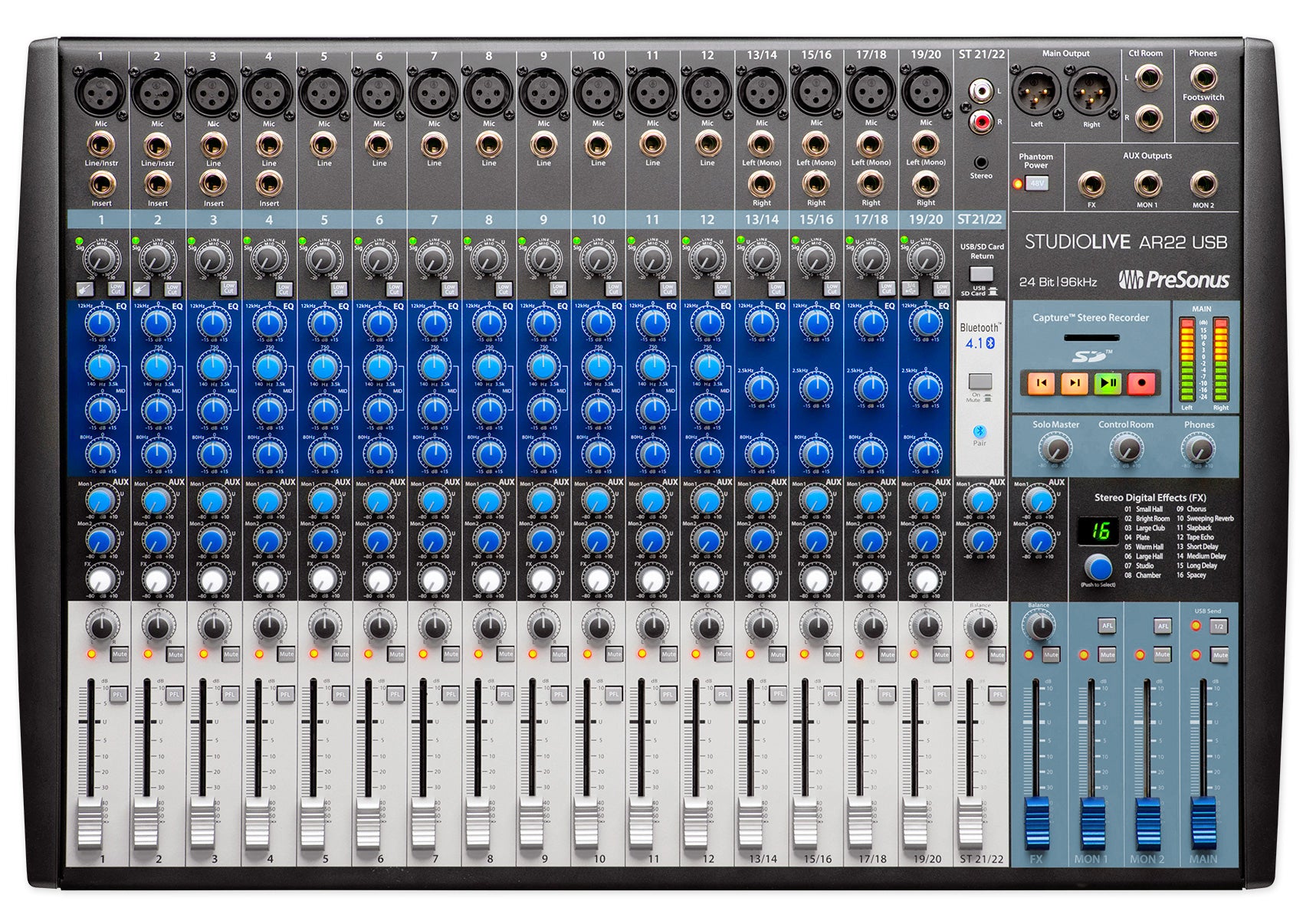Click channel 1 white FX send knob
Screen dimensions: 1303x924
coord(101,580)
